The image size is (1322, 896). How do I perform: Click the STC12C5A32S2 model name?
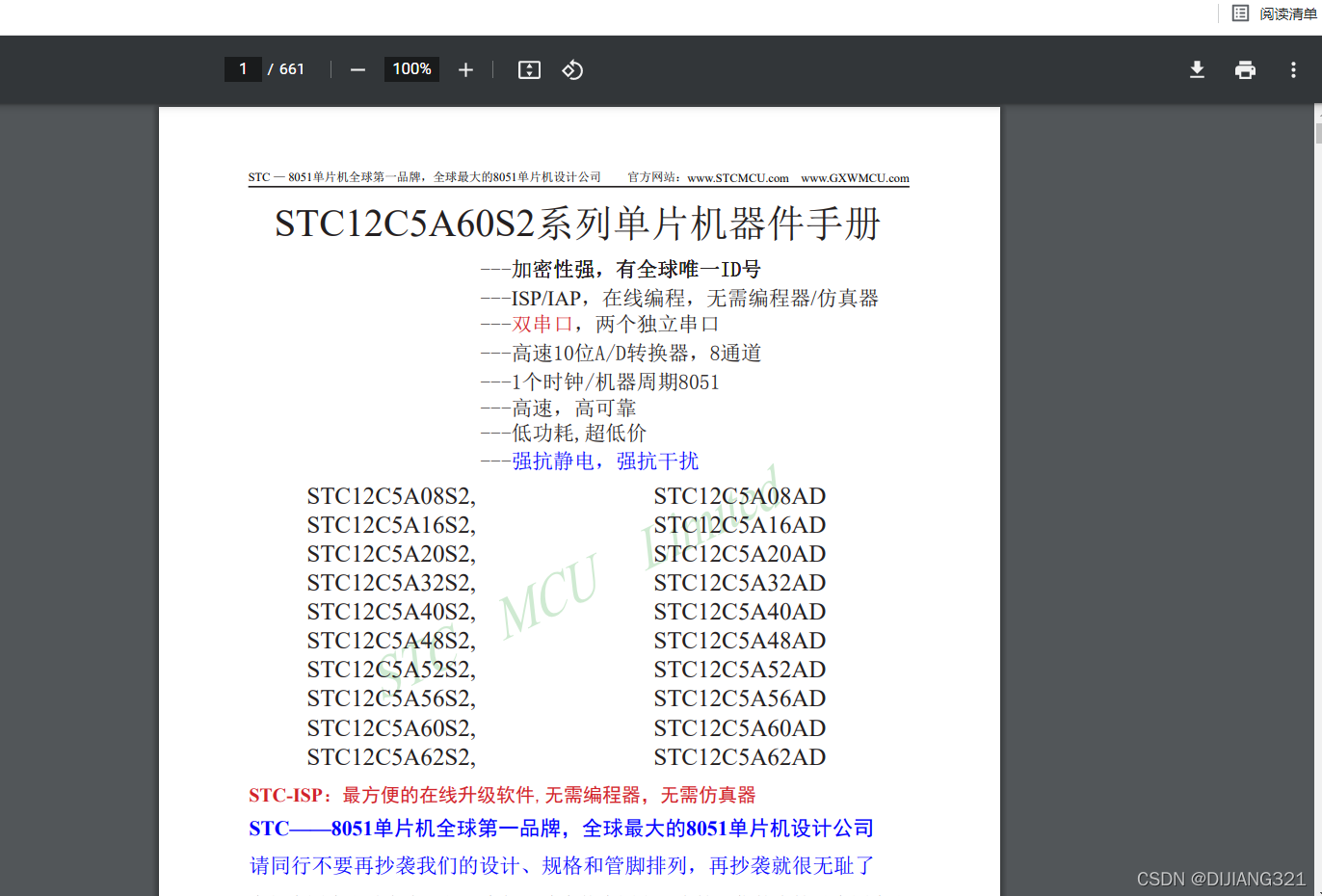(x=391, y=583)
